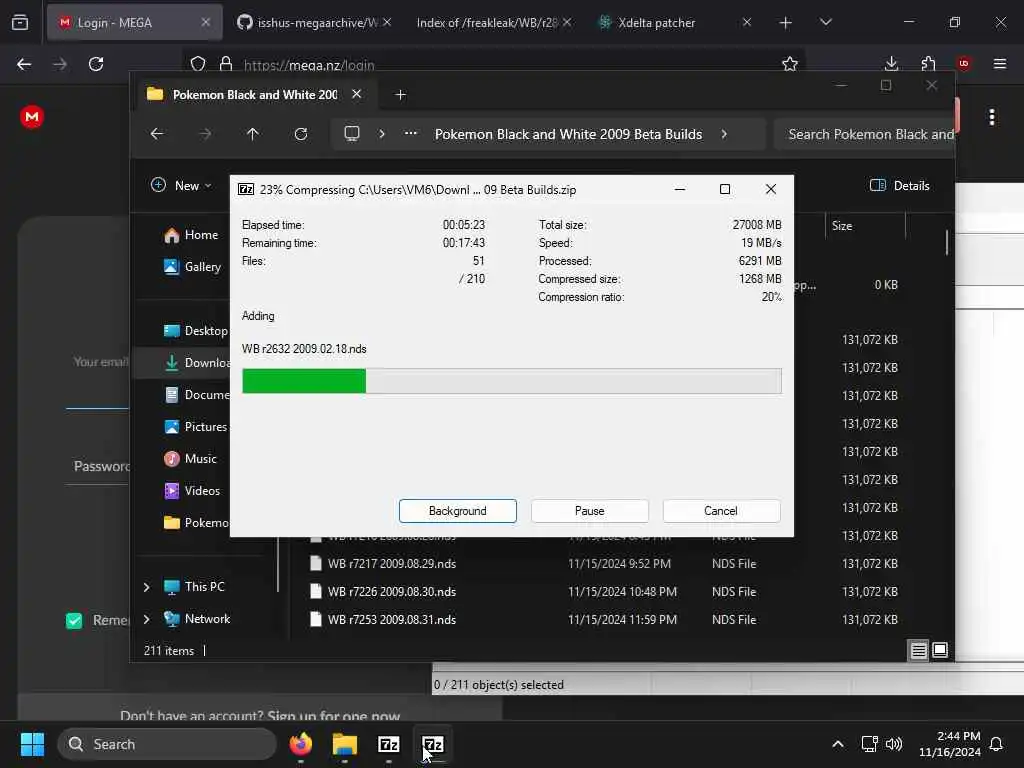
Task: Open the Firefox extensions menu
Action: click(928, 64)
